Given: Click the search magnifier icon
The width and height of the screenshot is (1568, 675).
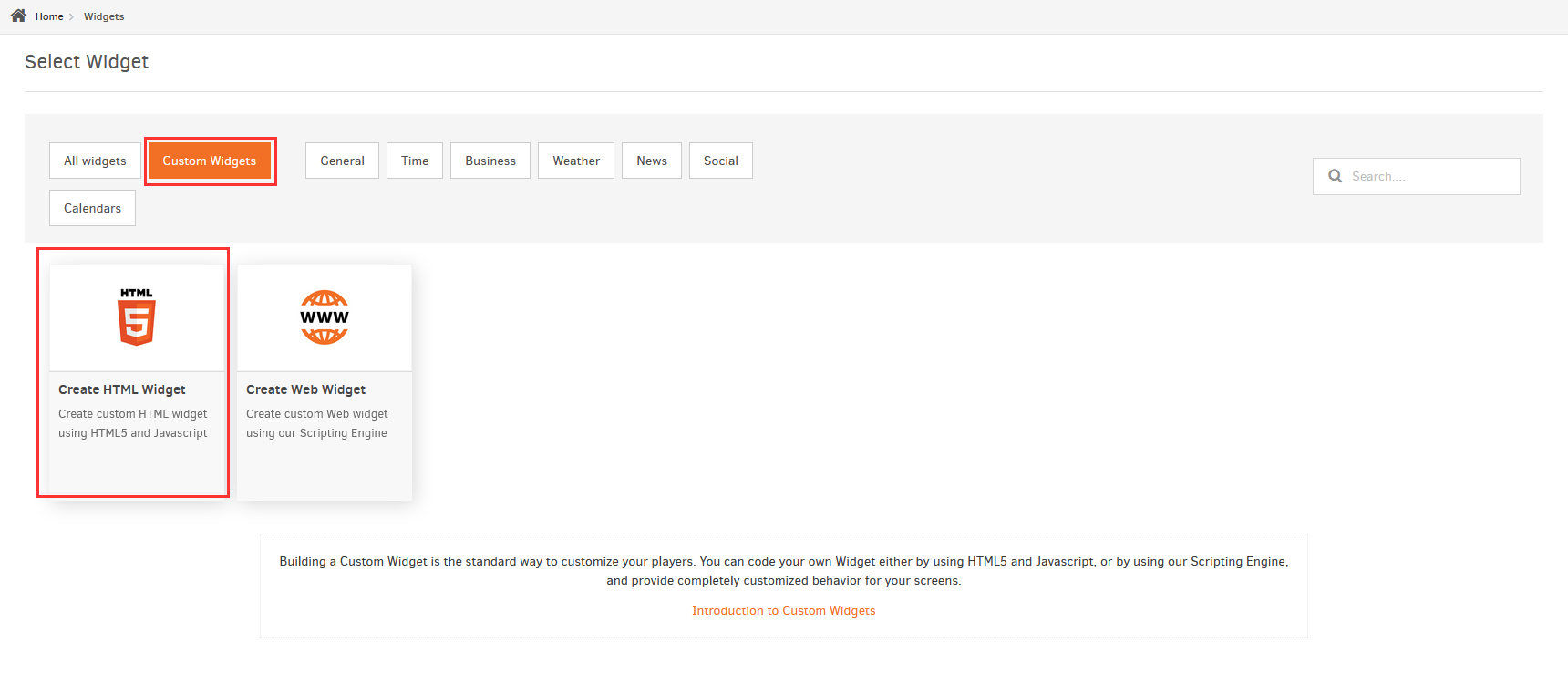Looking at the screenshot, I should 1336,176.
